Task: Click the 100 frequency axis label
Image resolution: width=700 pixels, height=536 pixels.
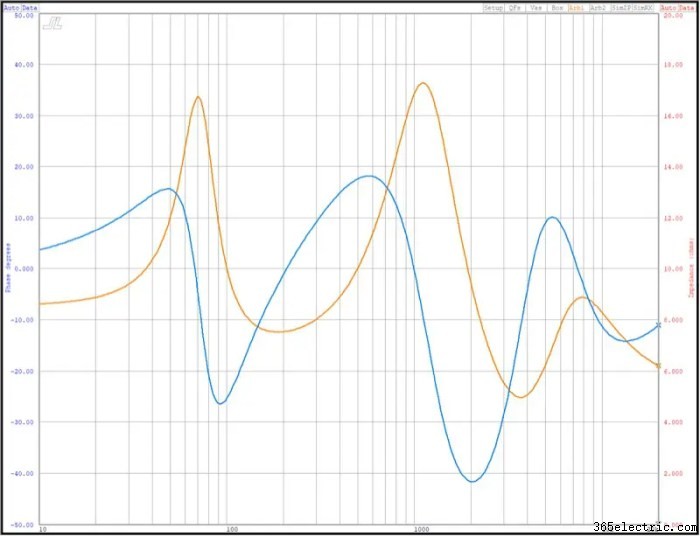Action: (231, 530)
